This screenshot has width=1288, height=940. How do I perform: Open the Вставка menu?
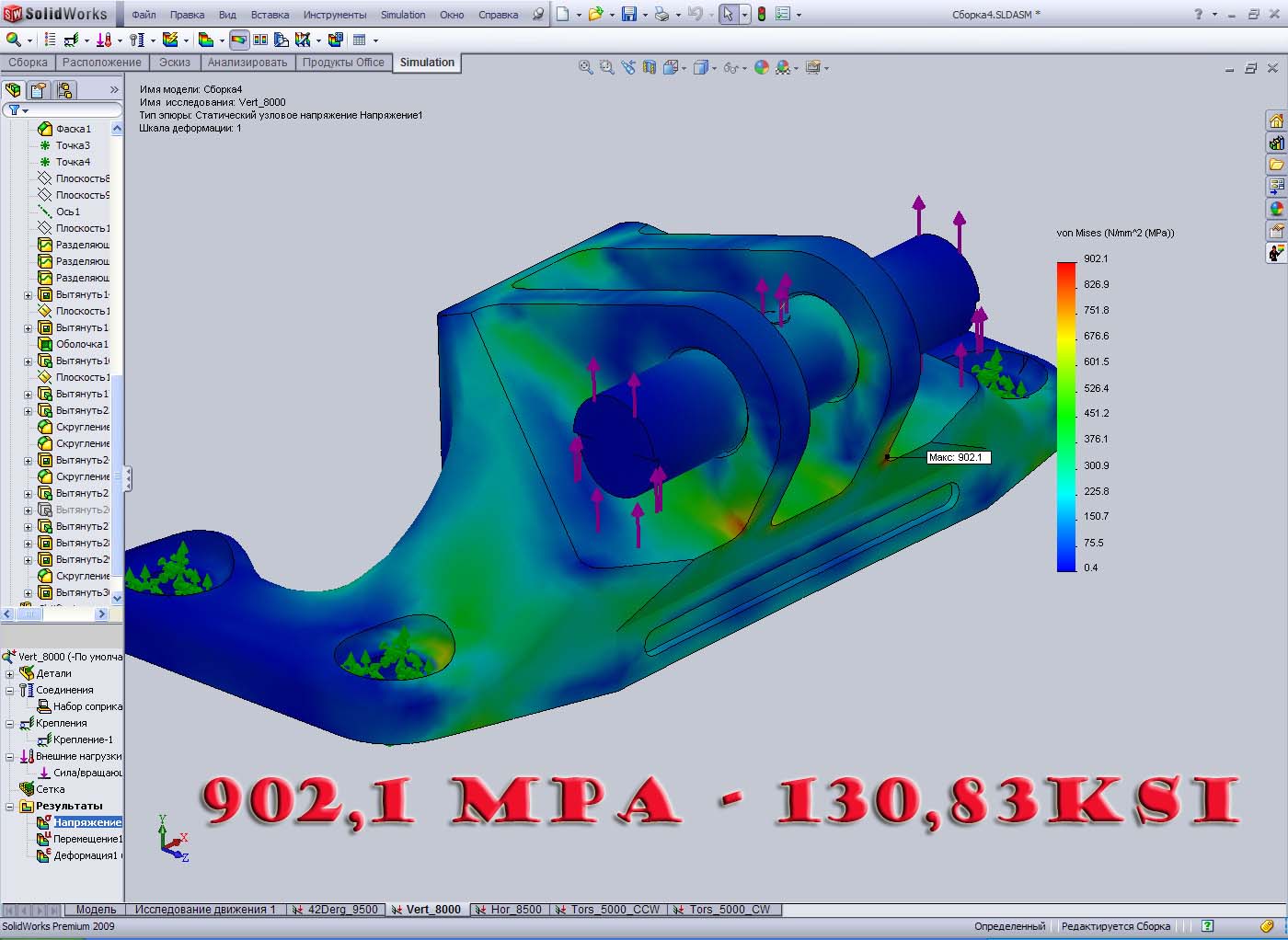[x=270, y=15]
